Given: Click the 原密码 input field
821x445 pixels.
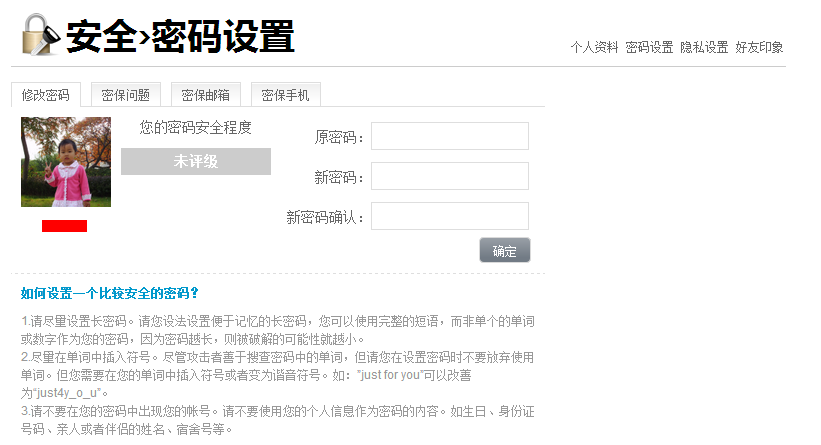Looking at the screenshot, I should (450, 136).
